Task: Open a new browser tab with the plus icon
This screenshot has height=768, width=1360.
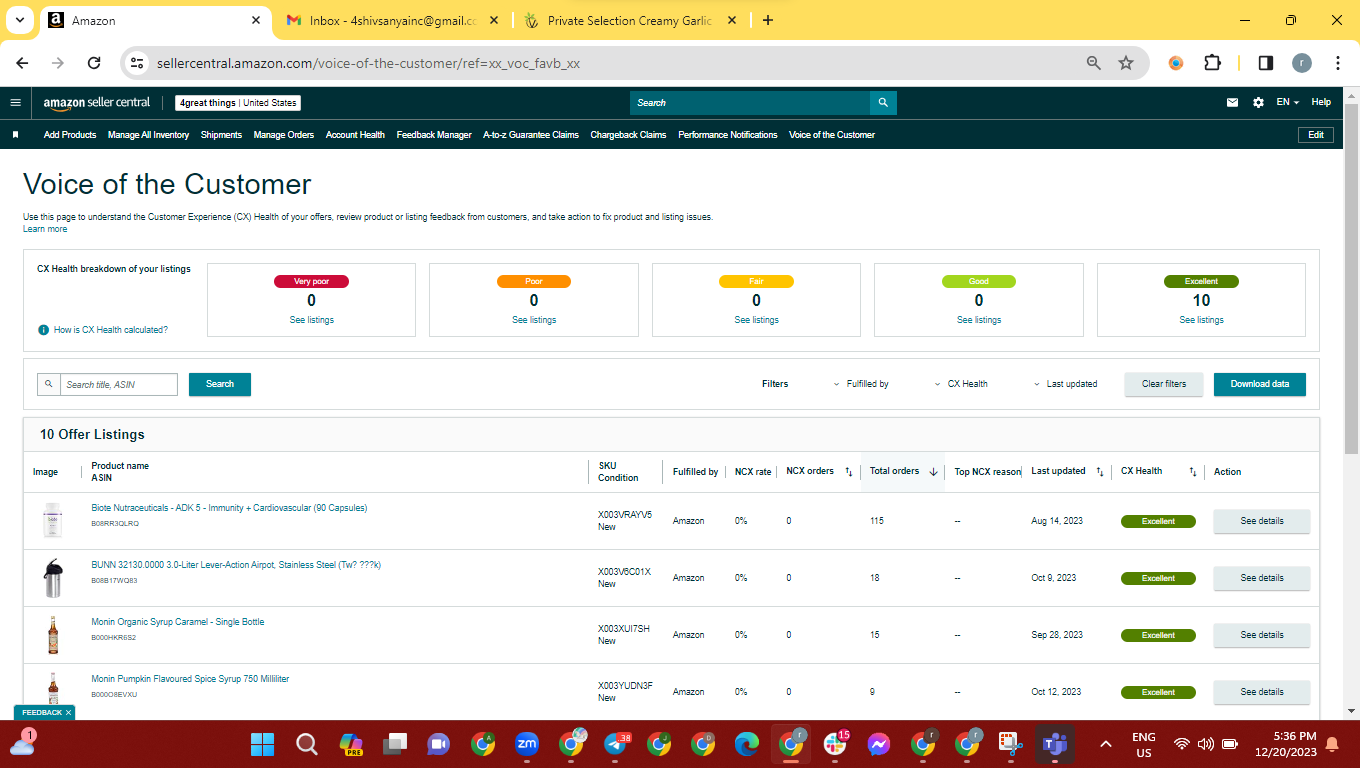Action: pos(768,20)
